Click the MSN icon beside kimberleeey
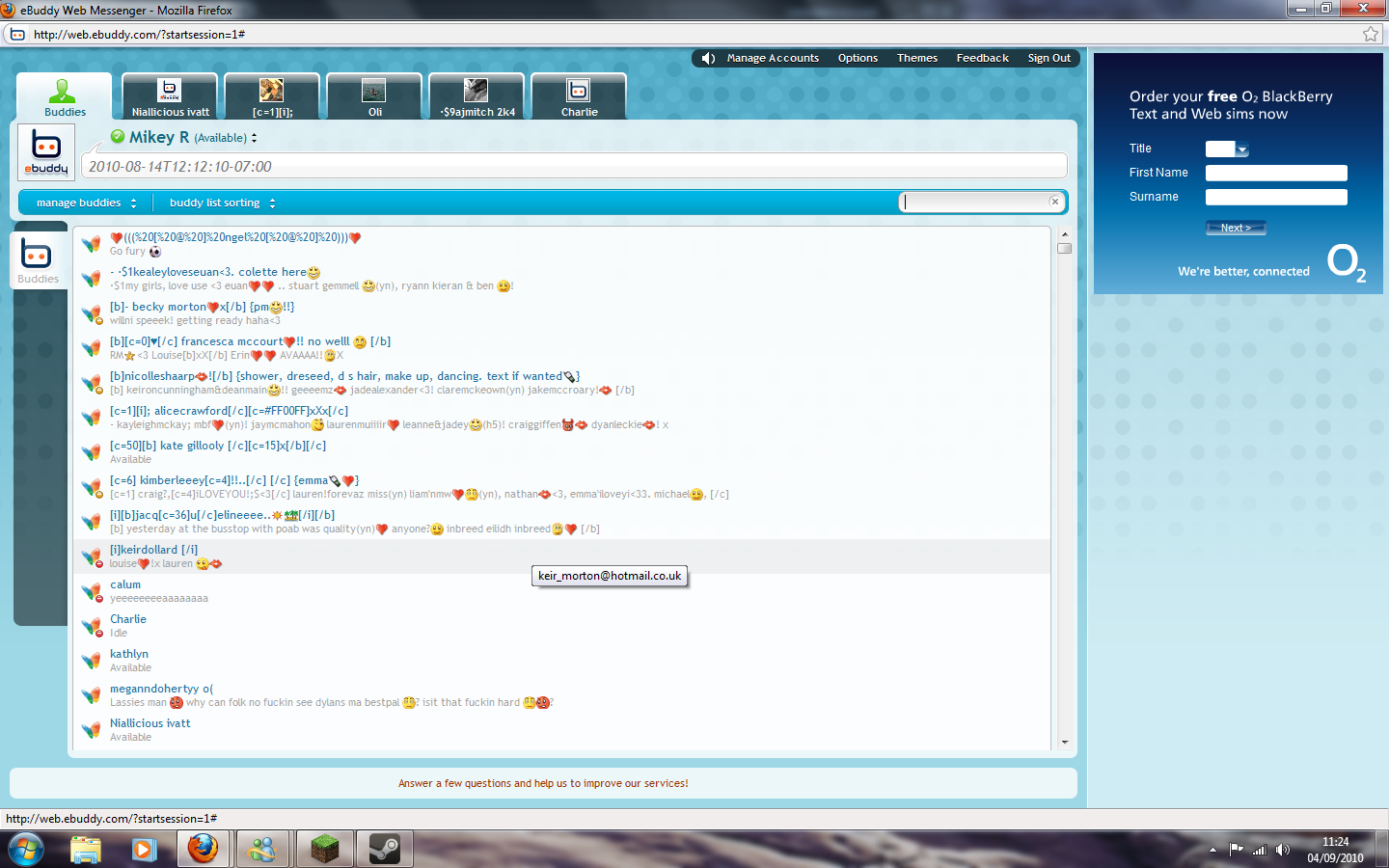Viewport: 1389px width, 868px height. [92, 487]
